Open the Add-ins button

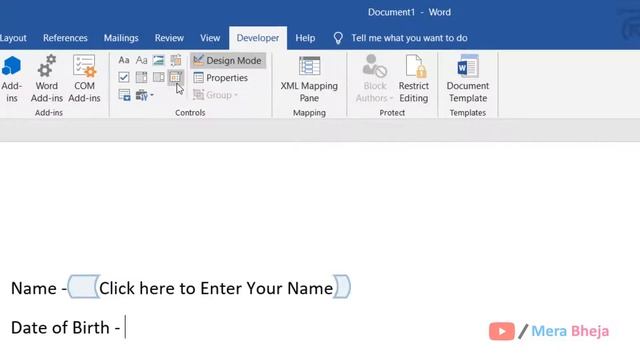point(11,79)
